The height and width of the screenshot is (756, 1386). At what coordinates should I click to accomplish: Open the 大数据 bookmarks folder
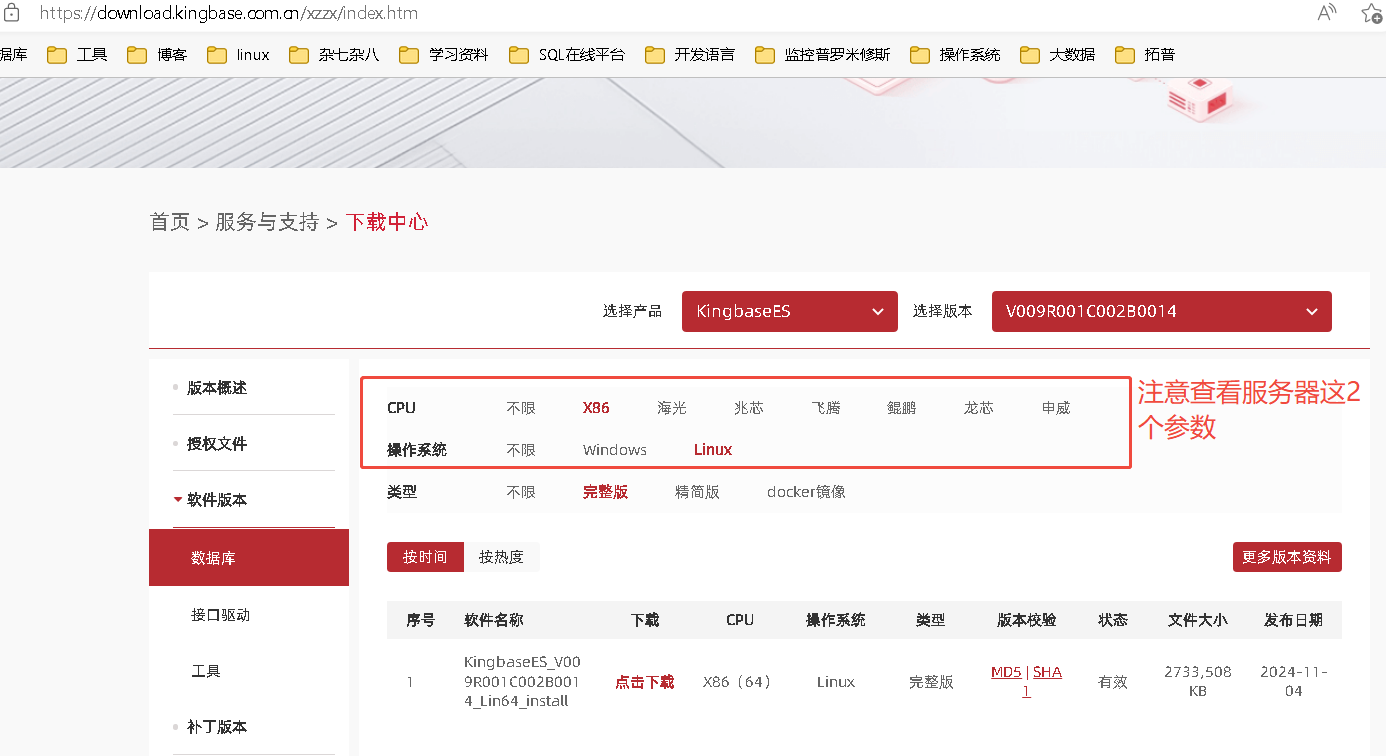click(1058, 55)
